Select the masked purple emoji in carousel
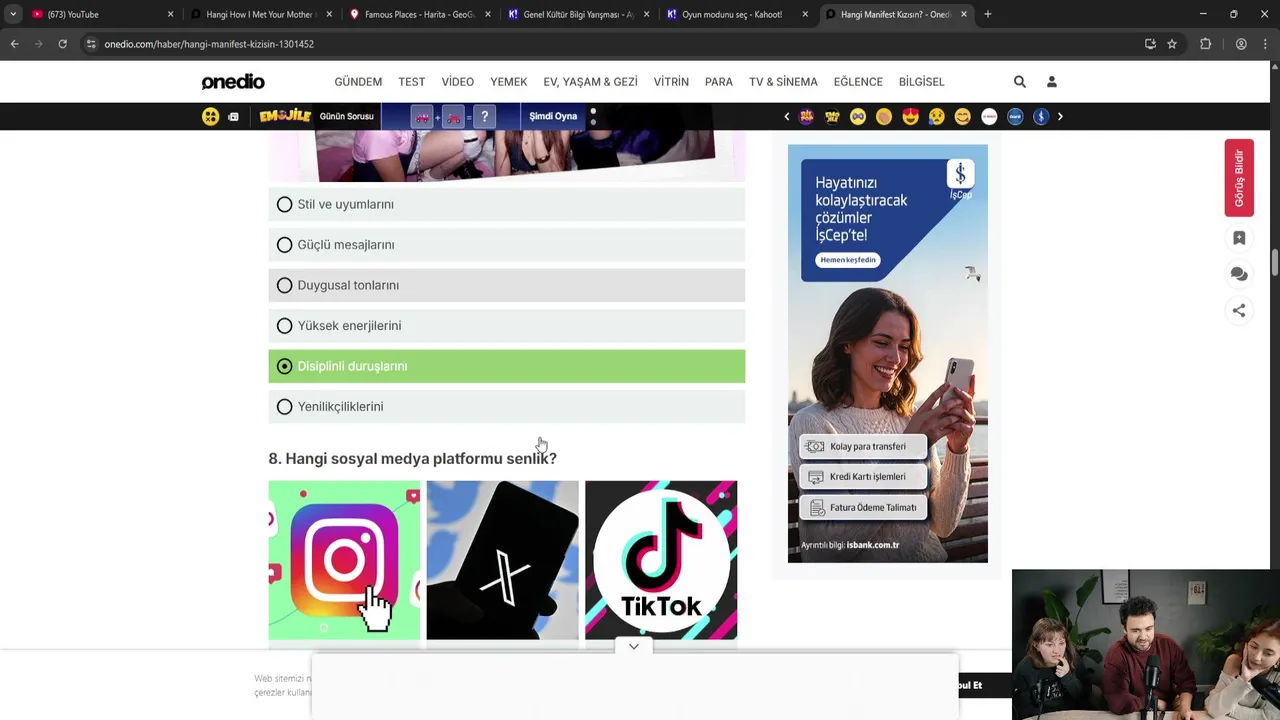The width and height of the screenshot is (1280, 720). tap(858, 117)
